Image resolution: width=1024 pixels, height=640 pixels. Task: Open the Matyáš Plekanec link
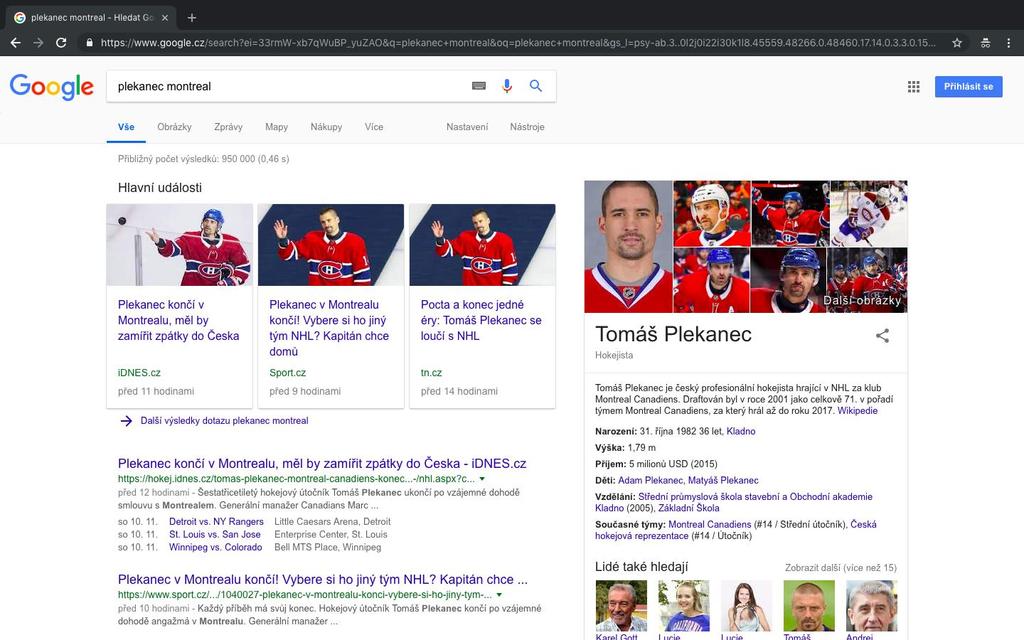pyautogui.click(x=723, y=481)
